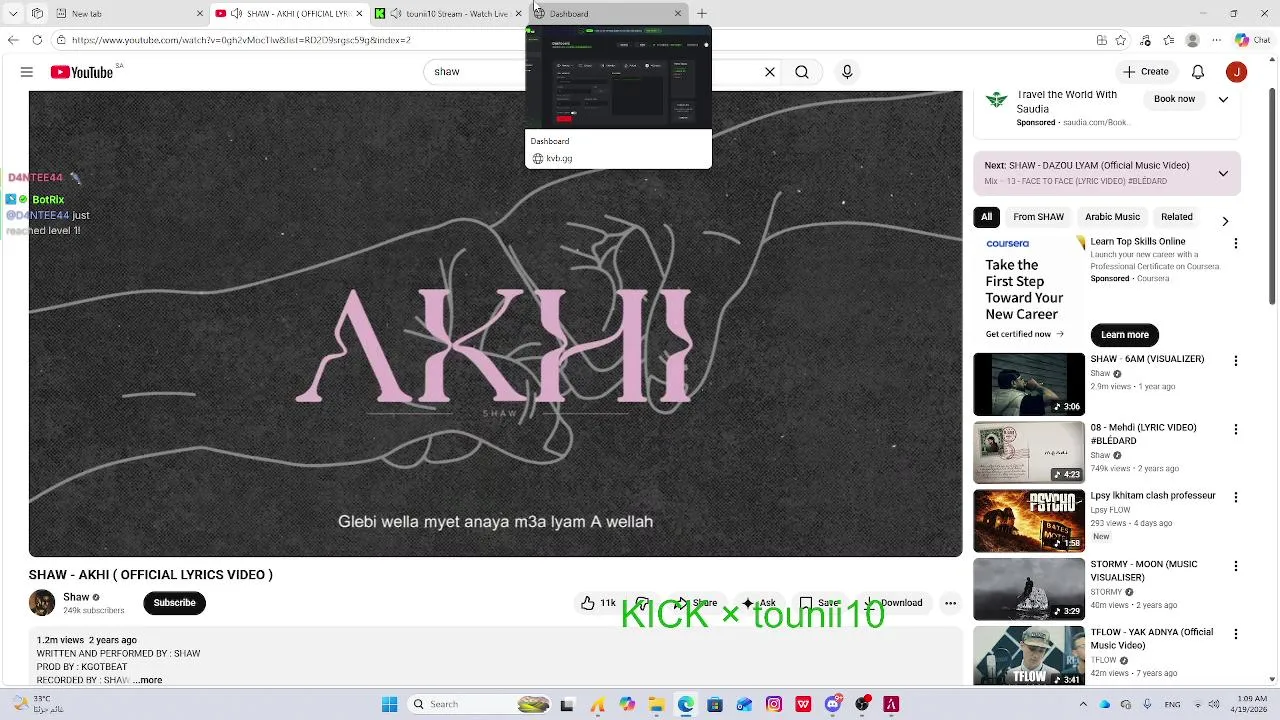
Task: Add page to favorites star
Action: [x=1121, y=40]
